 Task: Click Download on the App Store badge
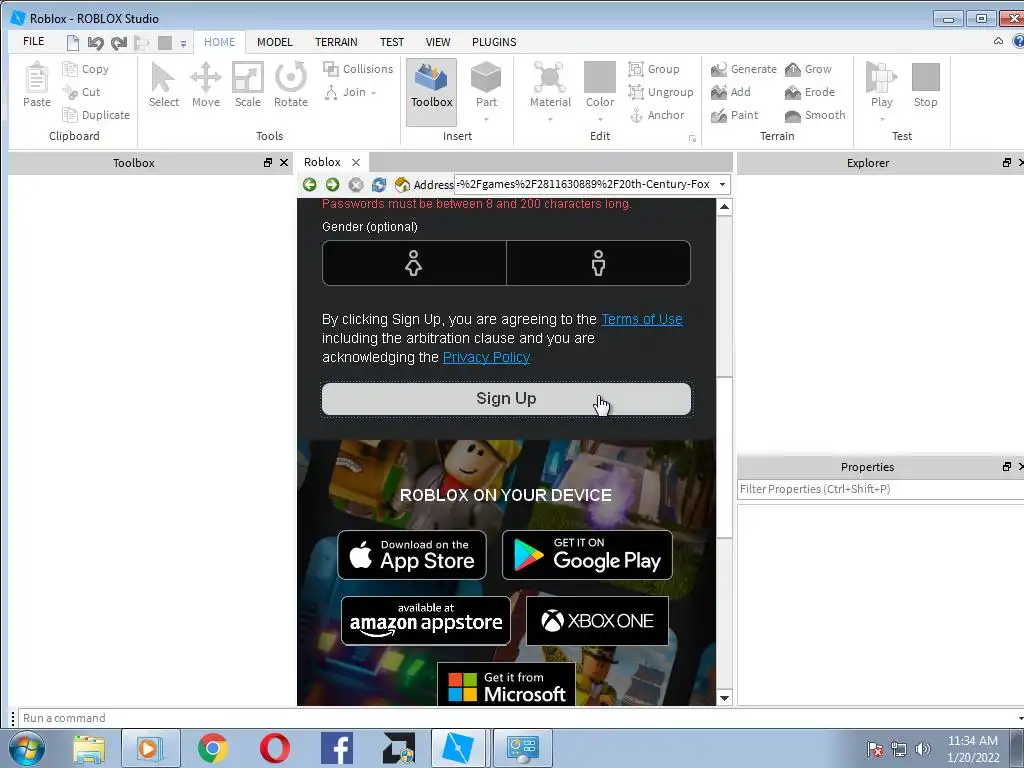412,555
